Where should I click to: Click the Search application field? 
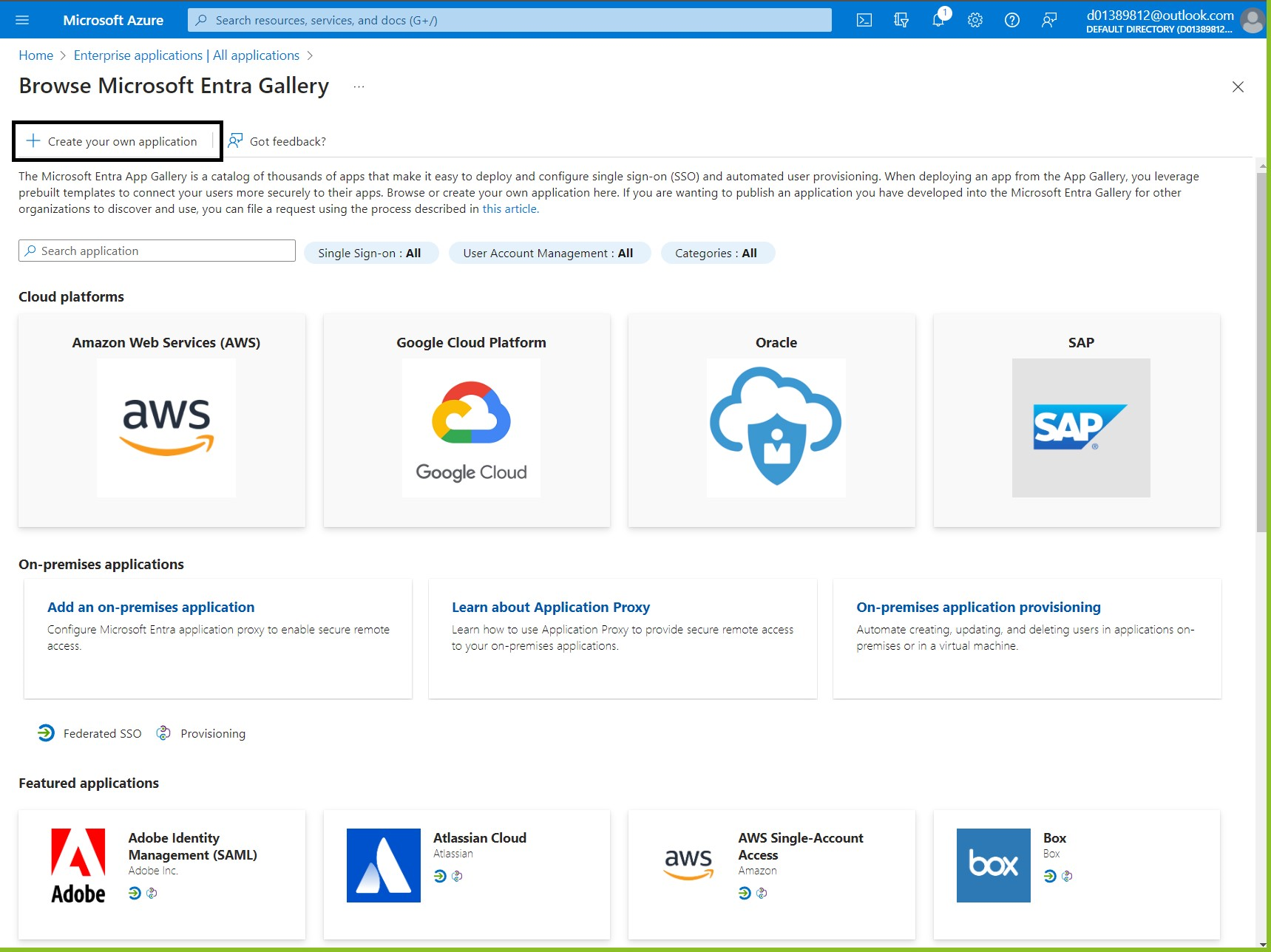(x=157, y=251)
